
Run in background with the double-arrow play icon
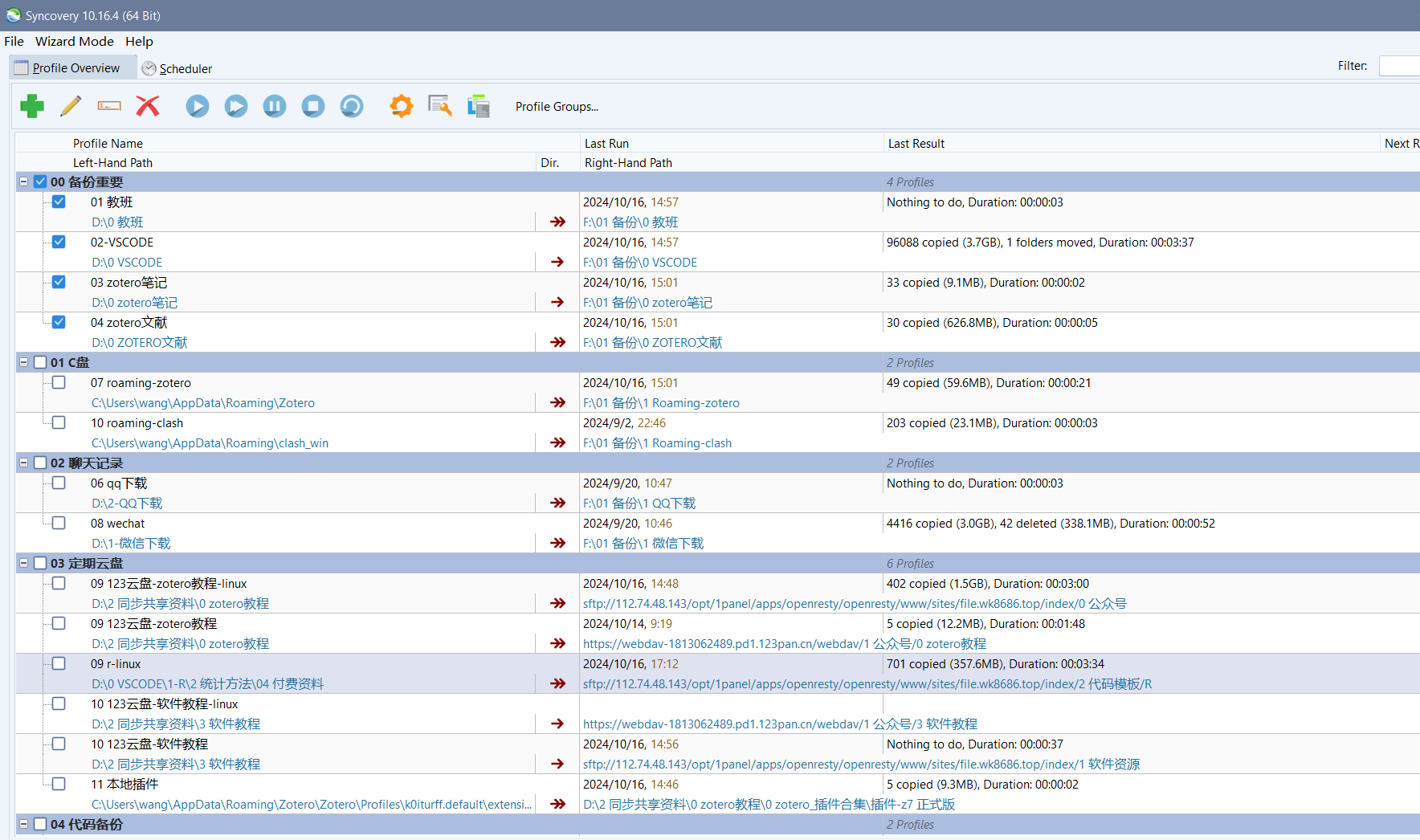point(236,106)
